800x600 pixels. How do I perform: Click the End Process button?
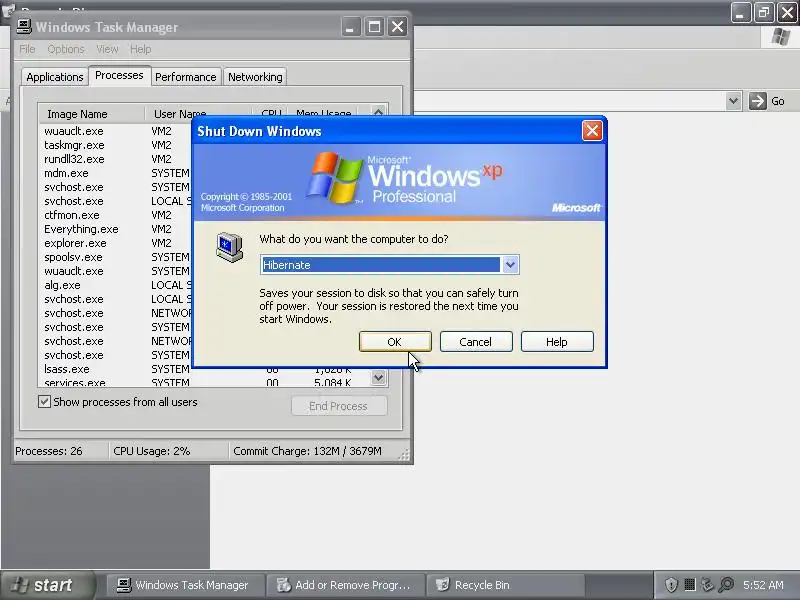(x=339, y=406)
